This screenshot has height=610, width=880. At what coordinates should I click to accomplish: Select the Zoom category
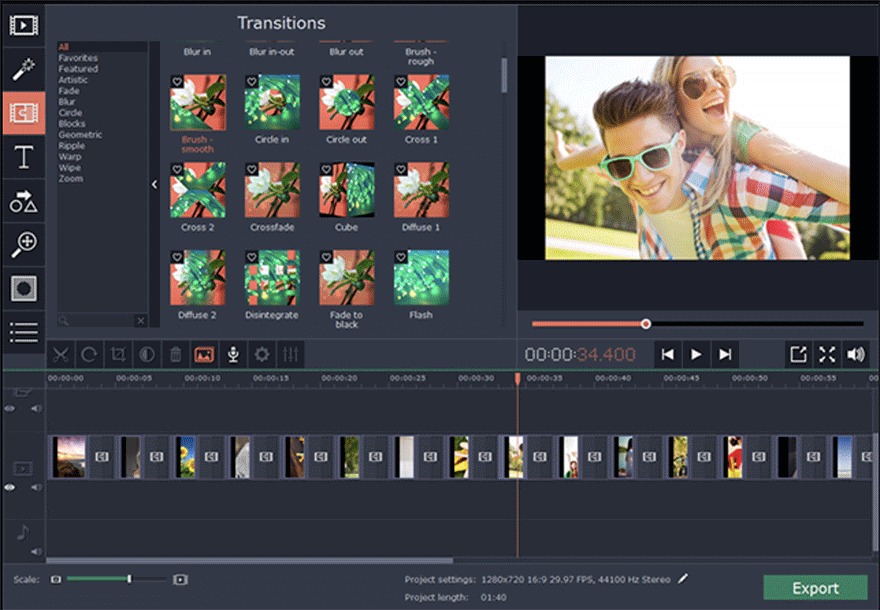tap(71, 178)
